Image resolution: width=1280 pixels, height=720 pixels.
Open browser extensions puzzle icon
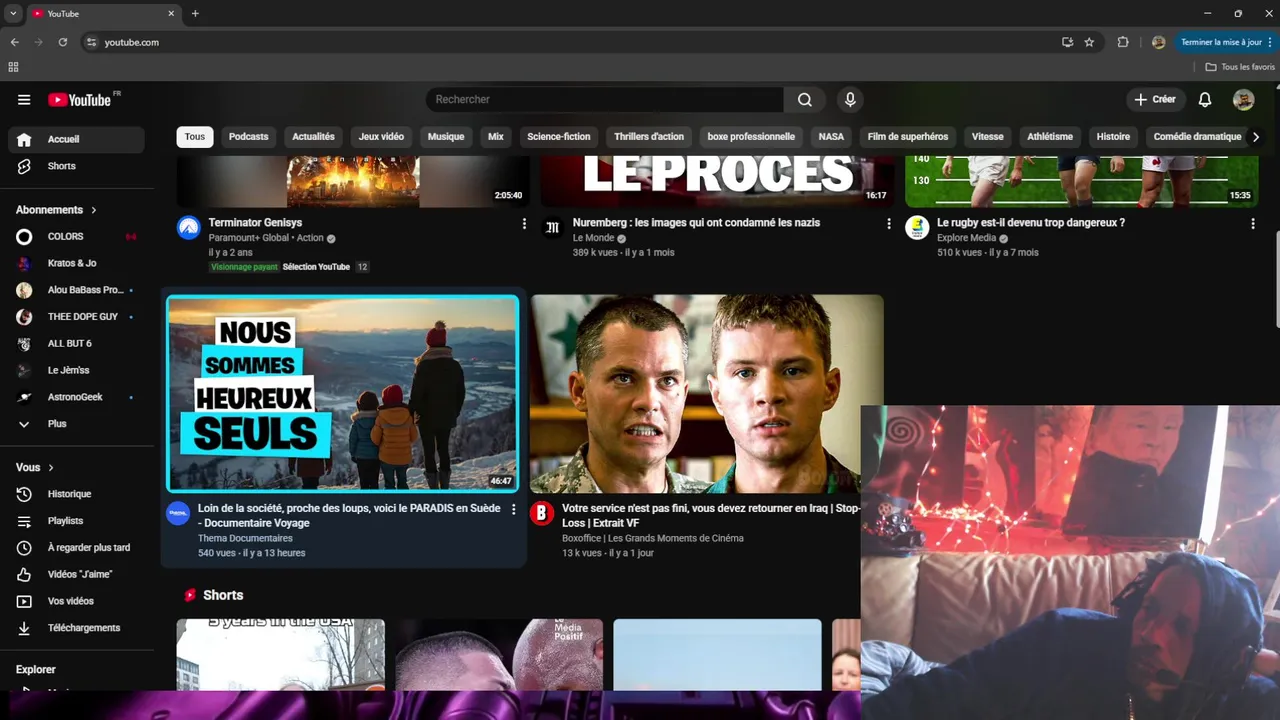pos(1123,42)
